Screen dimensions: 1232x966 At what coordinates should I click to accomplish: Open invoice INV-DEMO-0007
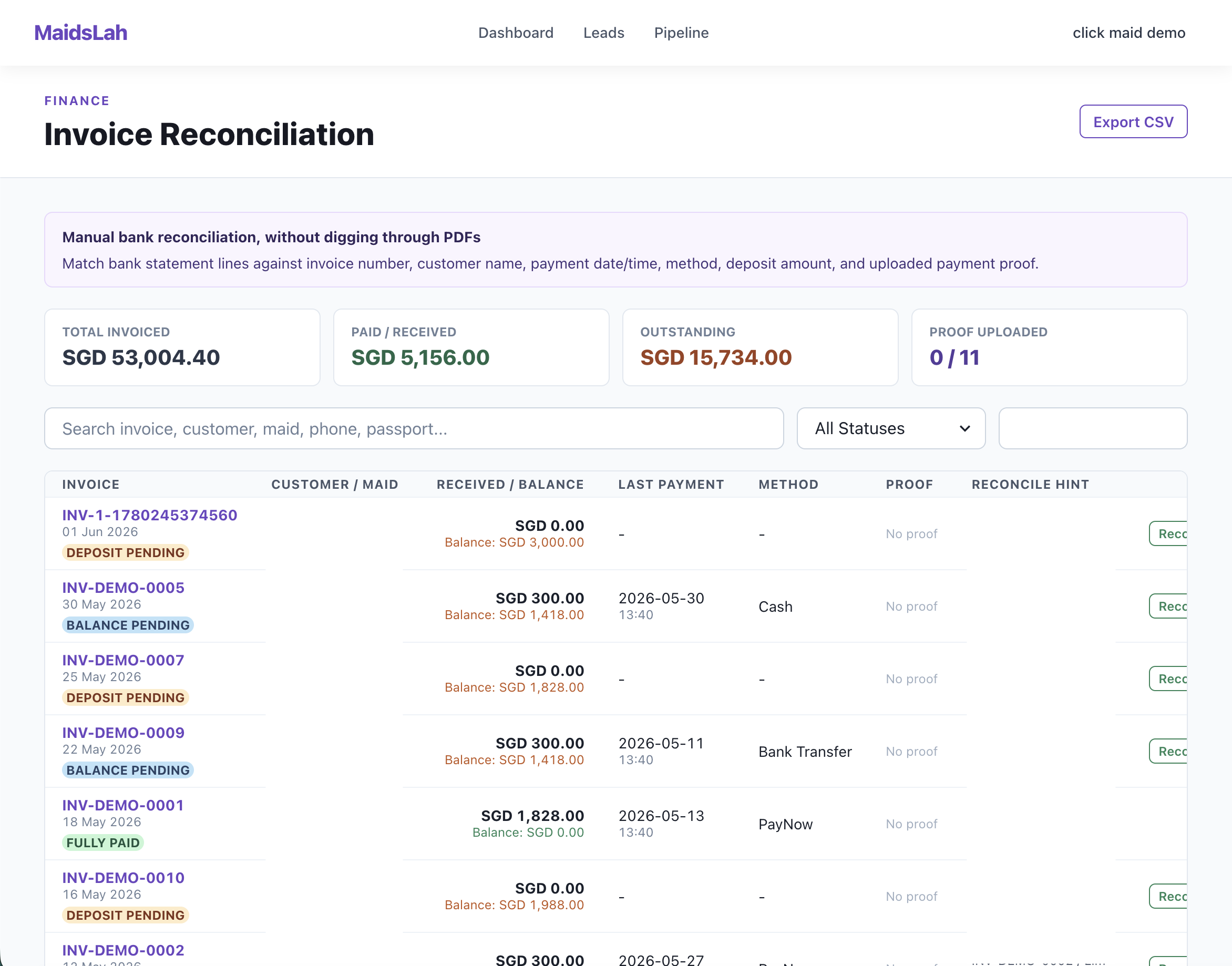[x=124, y=660]
